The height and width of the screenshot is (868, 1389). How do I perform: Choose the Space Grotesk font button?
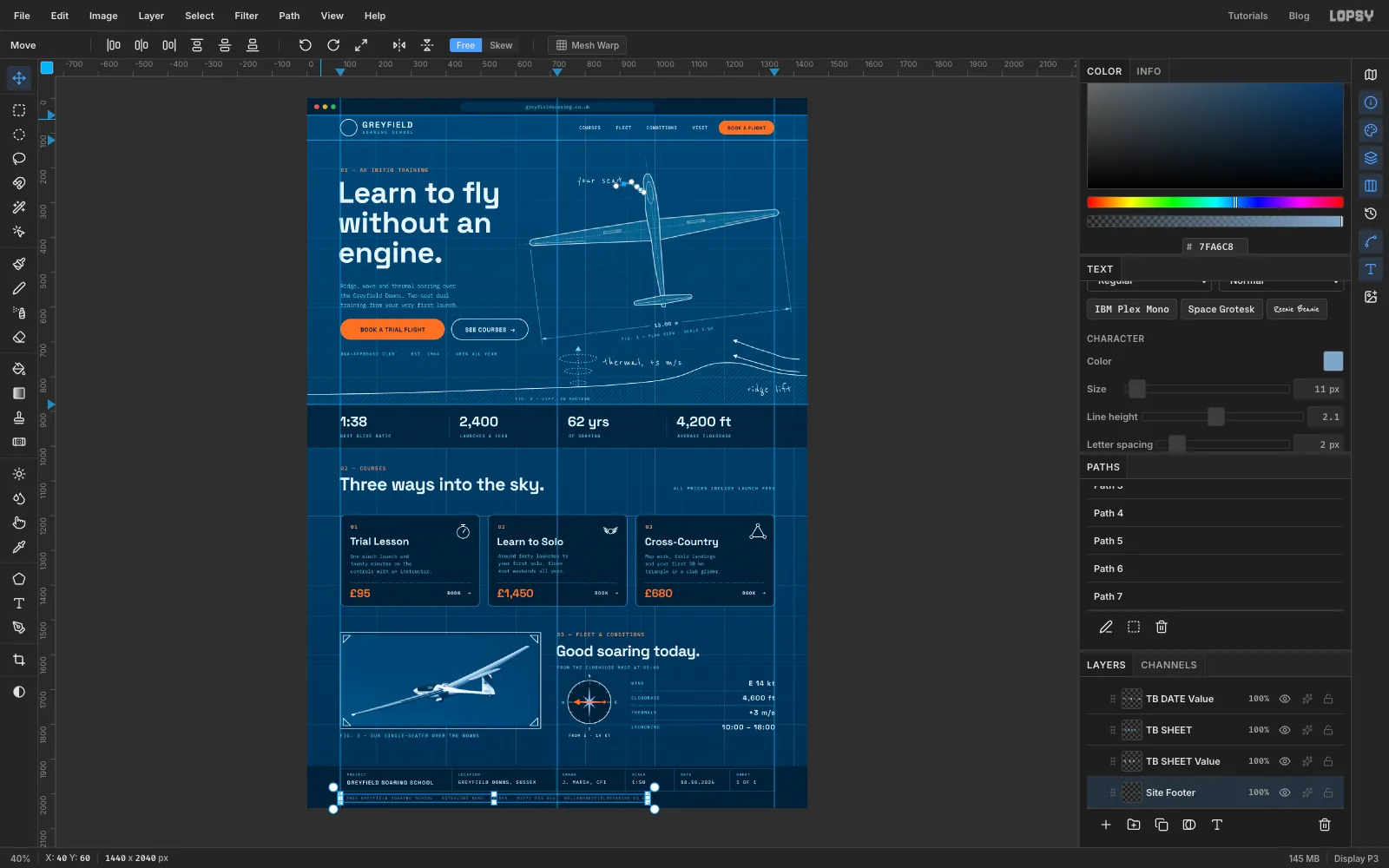[1221, 309]
